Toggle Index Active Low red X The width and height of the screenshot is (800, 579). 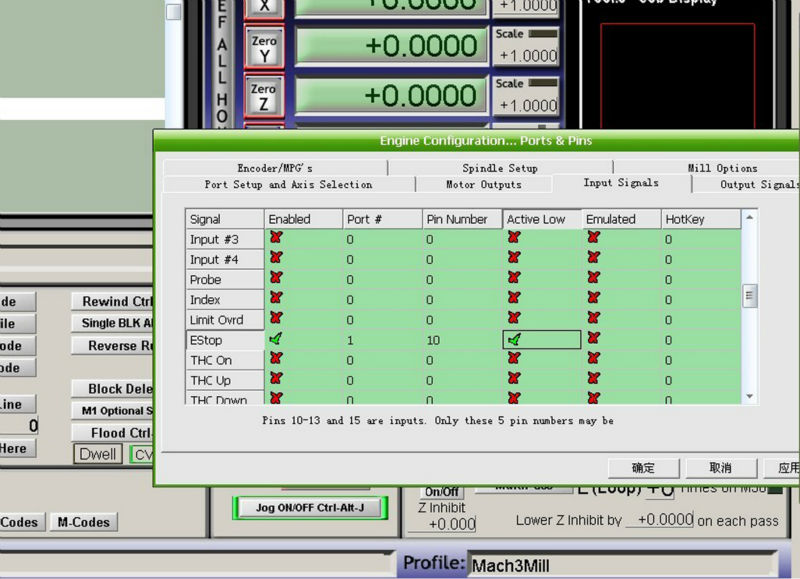coord(514,298)
